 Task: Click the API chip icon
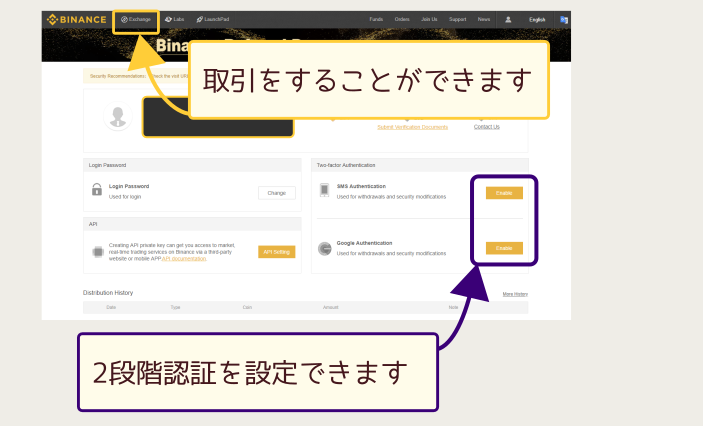pyautogui.click(x=97, y=252)
